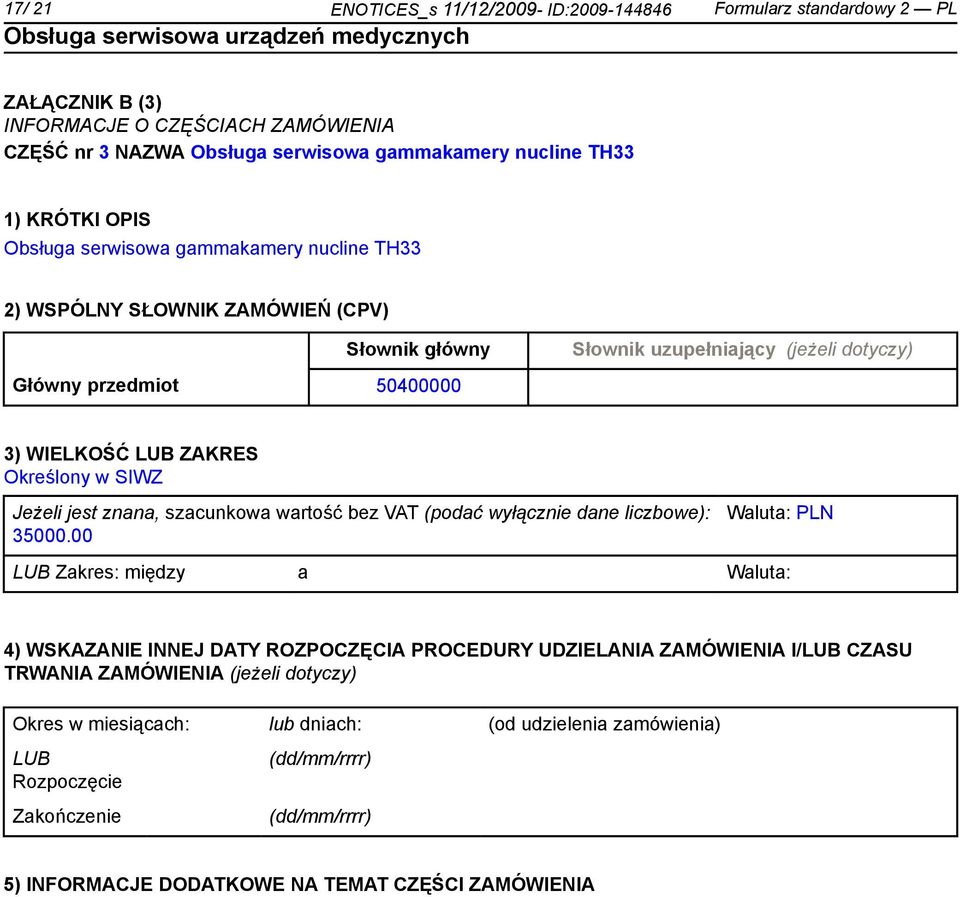This screenshot has height=897, width=960.
Task: Click '(dd/mm/rrrr)' next to Rozpoczęcie
Action: point(320,759)
